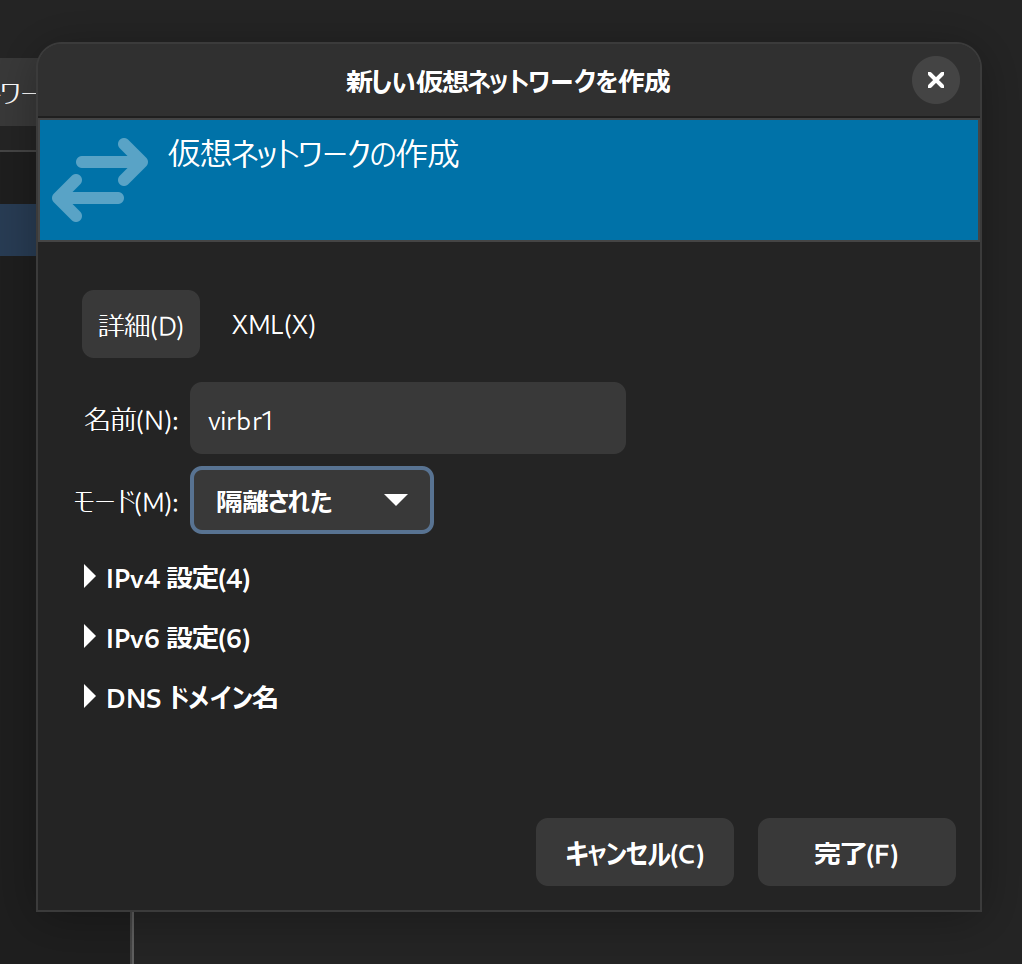The width and height of the screenshot is (1022, 964).
Task: Expand the DNS ドメイン名 section
Action: click(181, 698)
